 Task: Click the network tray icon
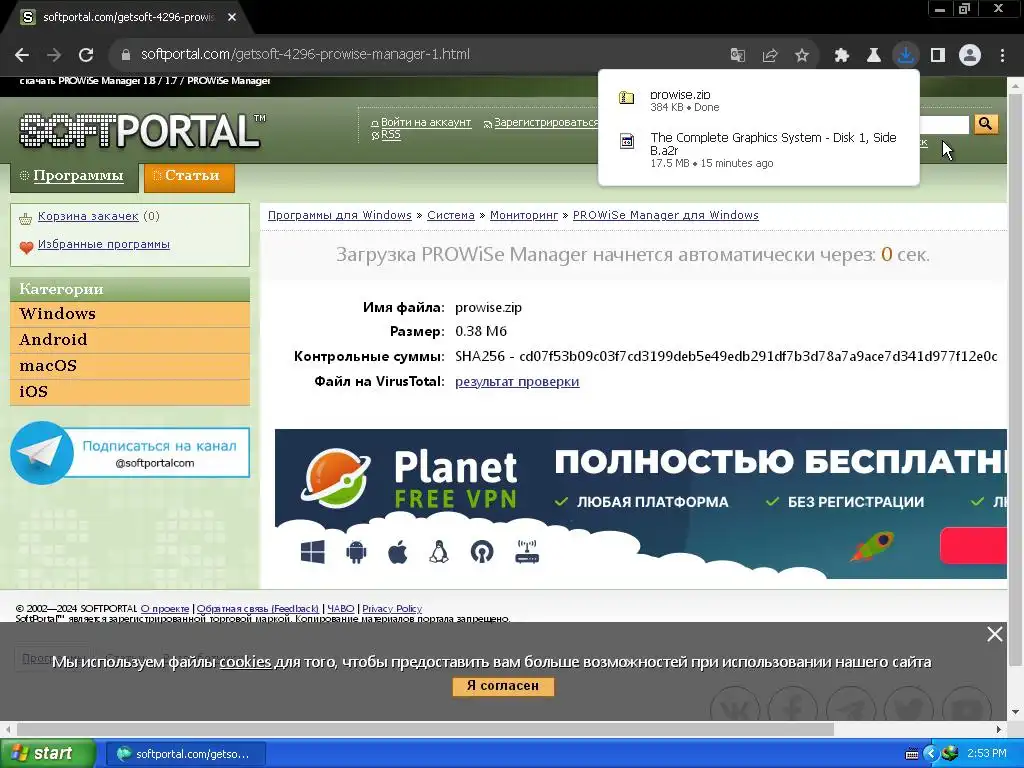(951, 753)
